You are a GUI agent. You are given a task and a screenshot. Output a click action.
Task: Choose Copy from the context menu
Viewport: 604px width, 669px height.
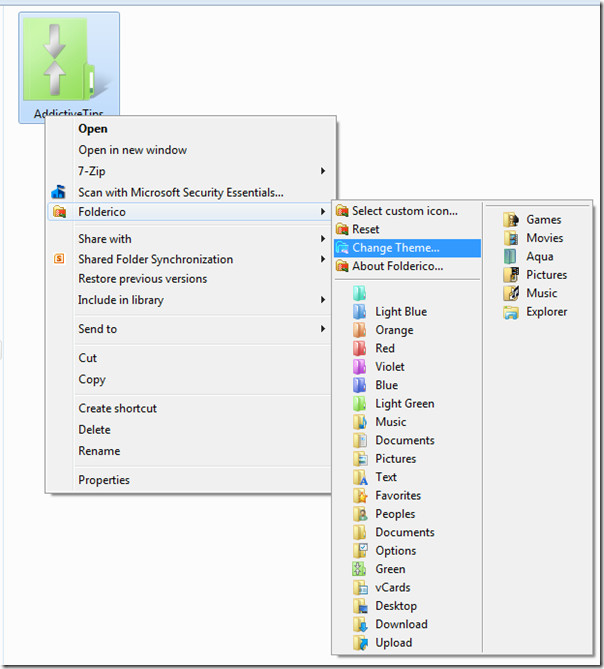point(92,379)
